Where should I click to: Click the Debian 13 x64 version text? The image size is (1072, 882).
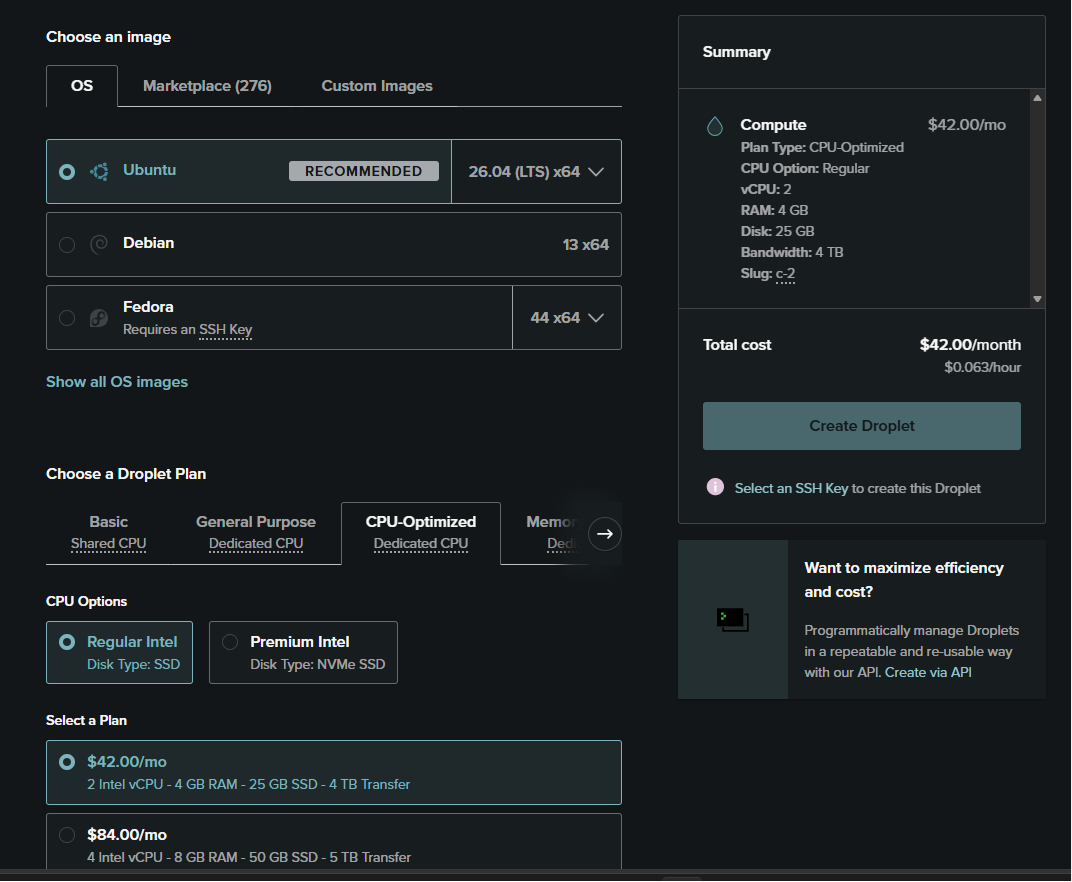pyautogui.click(x=585, y=245)
